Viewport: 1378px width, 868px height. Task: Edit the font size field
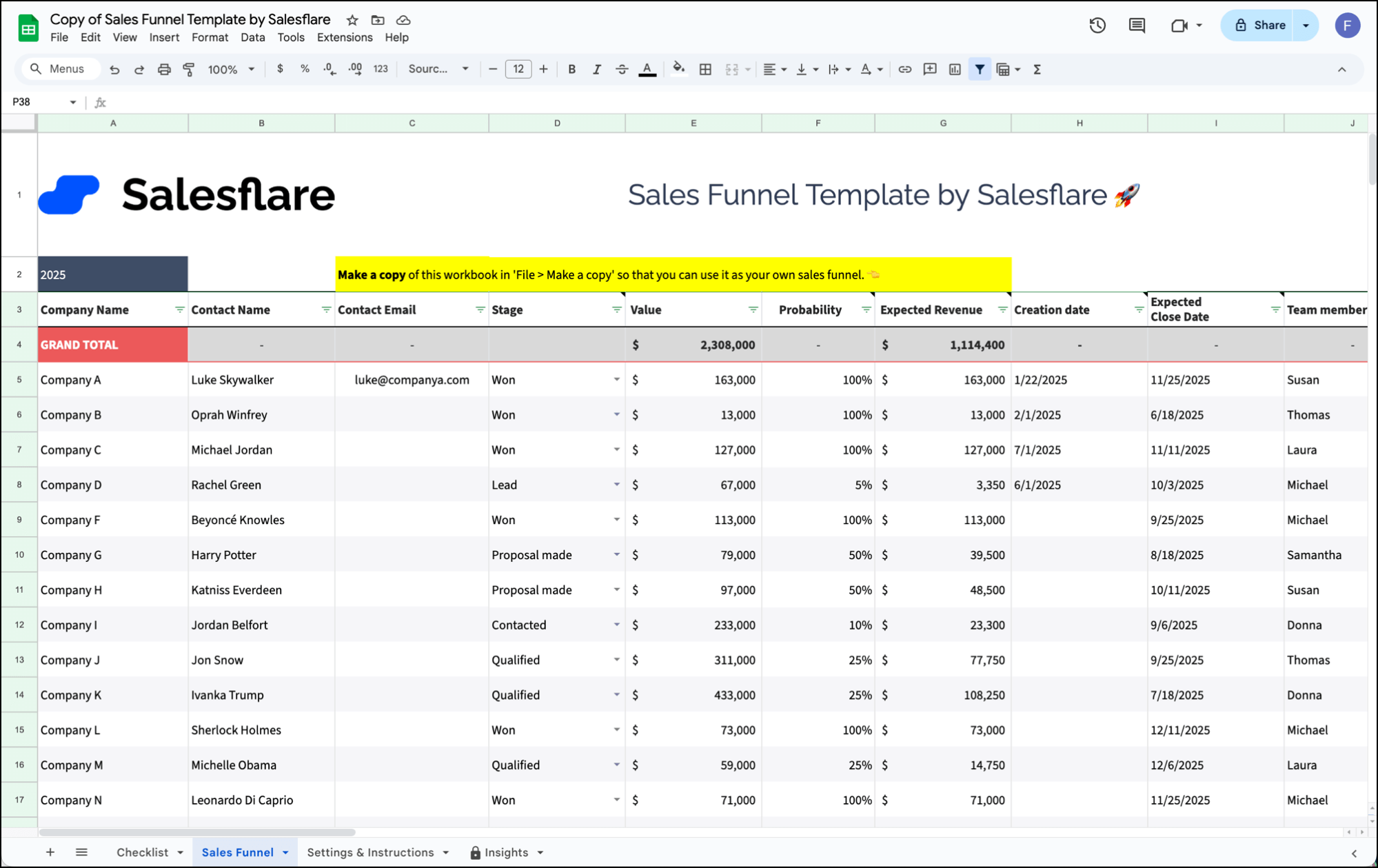click(518, 69)
